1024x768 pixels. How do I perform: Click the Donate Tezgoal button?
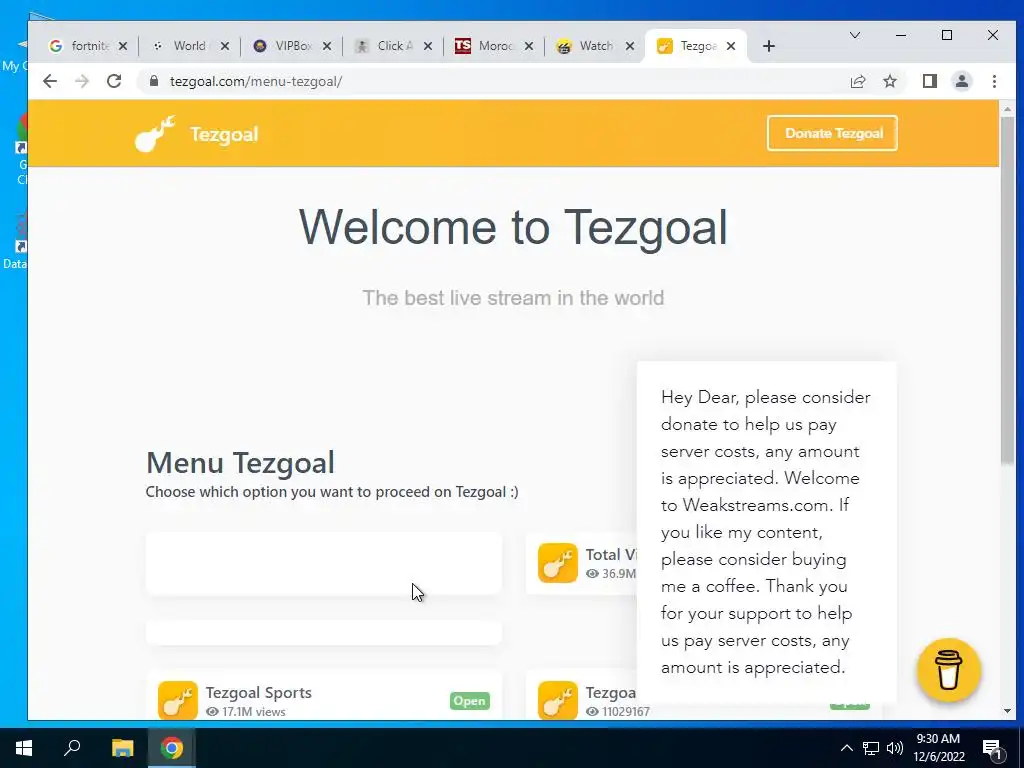pyautogui.click(x=832, y=133)
